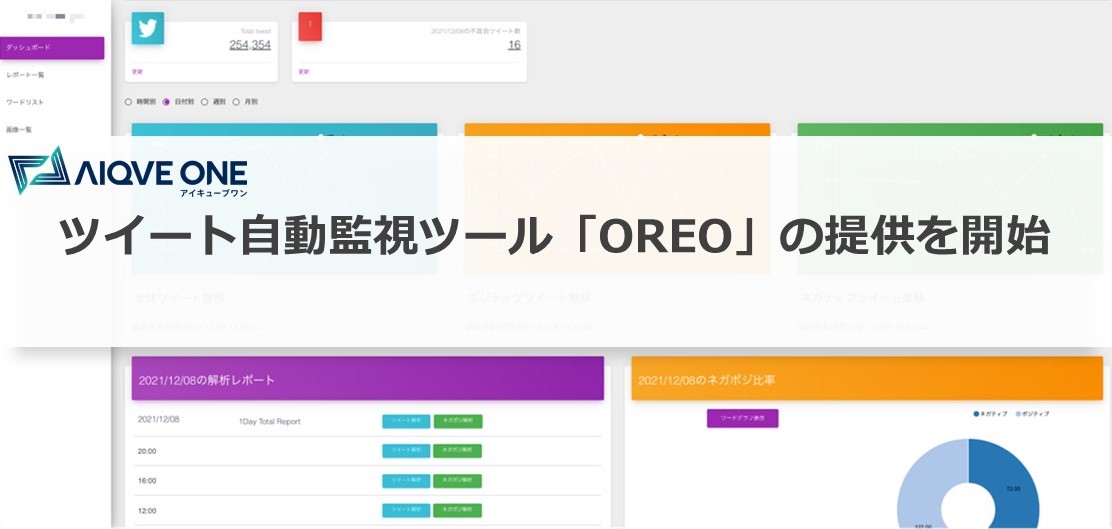Click the dark blue ネガティブ legend dot

pos(977,413)
